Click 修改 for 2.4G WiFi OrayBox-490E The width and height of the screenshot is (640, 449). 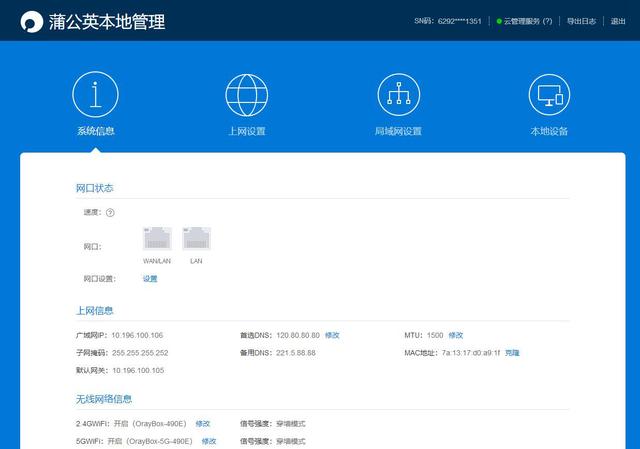[x=203, y=424]
